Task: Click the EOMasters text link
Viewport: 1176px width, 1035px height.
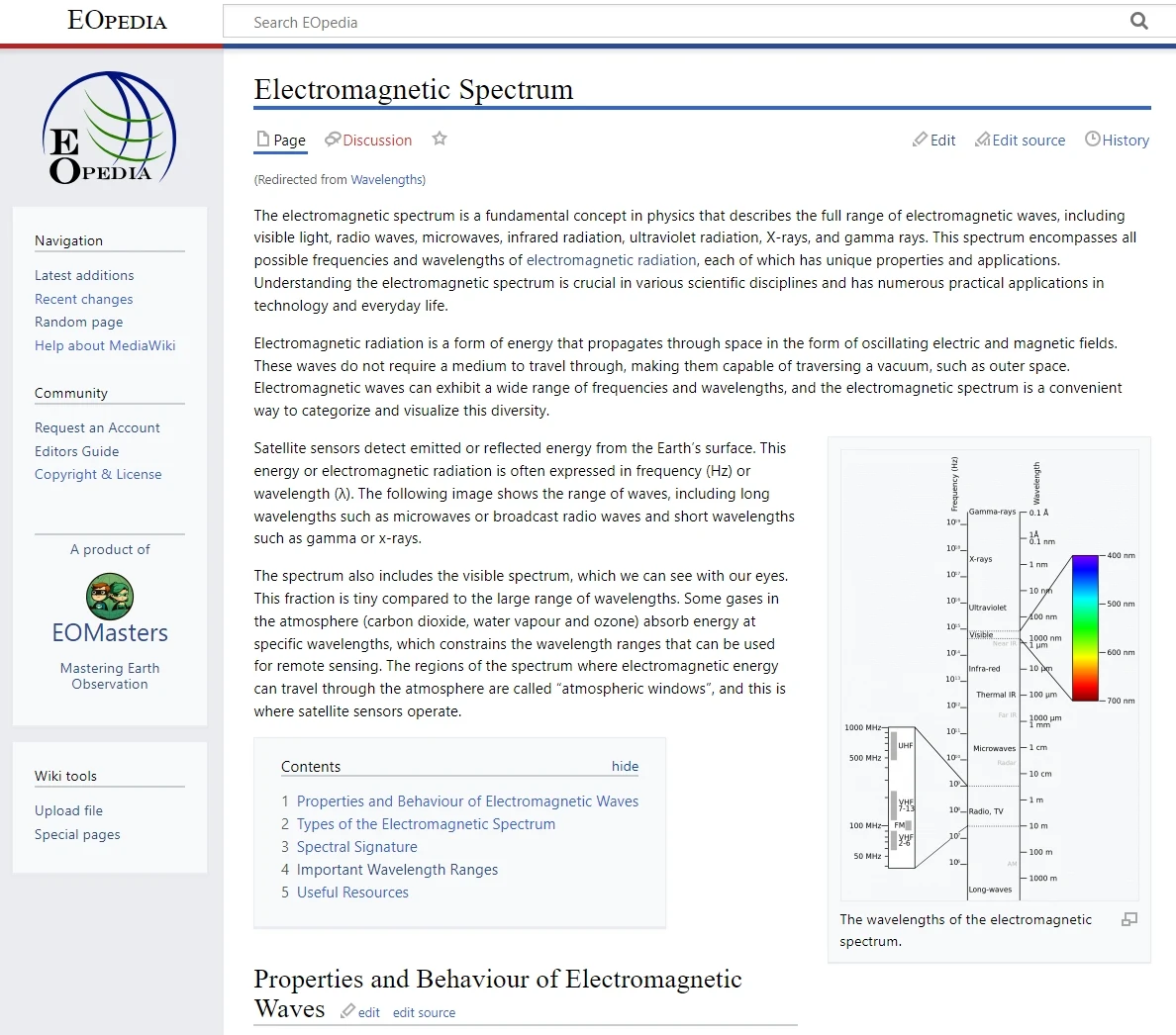Action: [x=110, y=632]
